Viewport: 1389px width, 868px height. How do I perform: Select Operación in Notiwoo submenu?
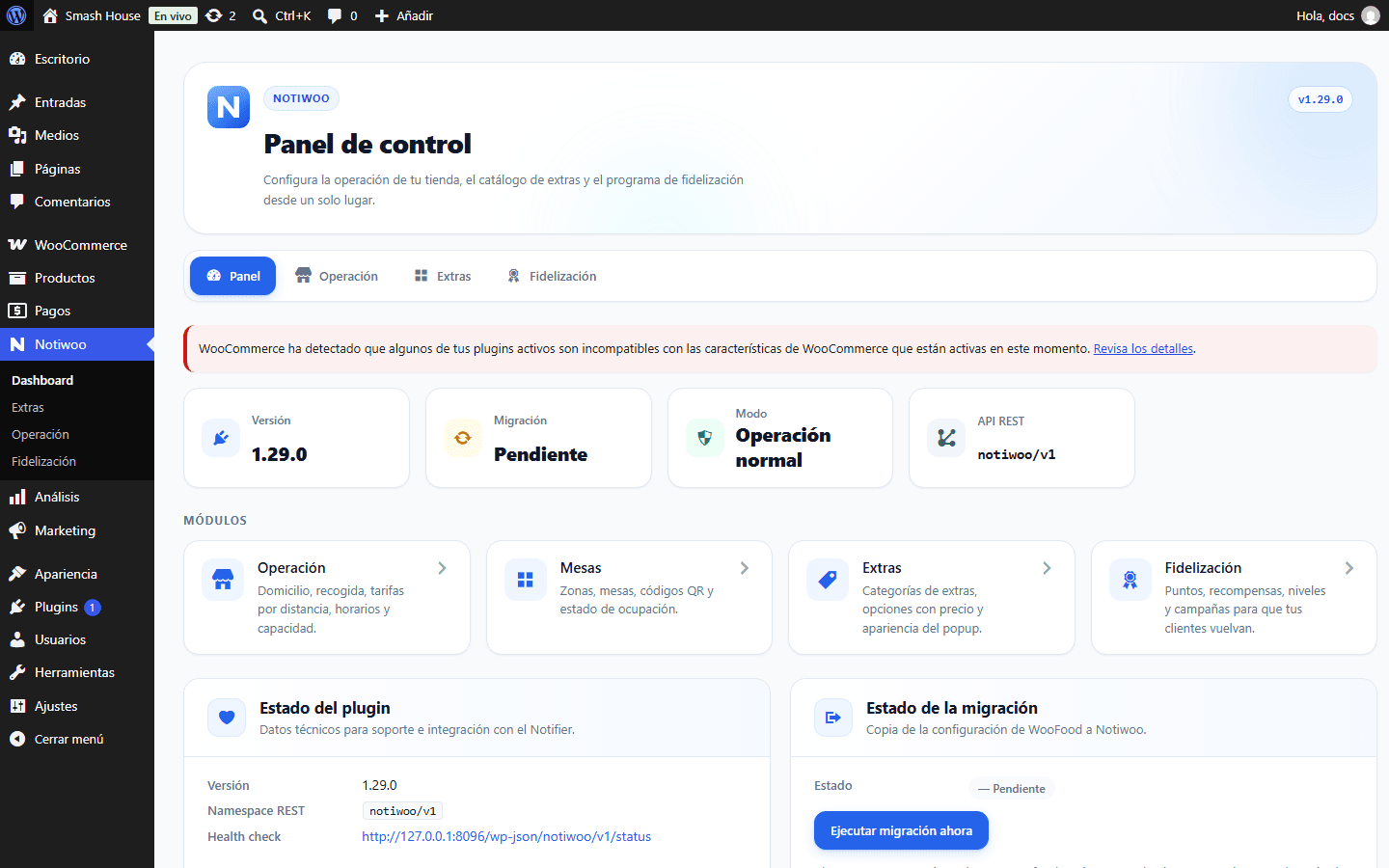pos(41,434)
